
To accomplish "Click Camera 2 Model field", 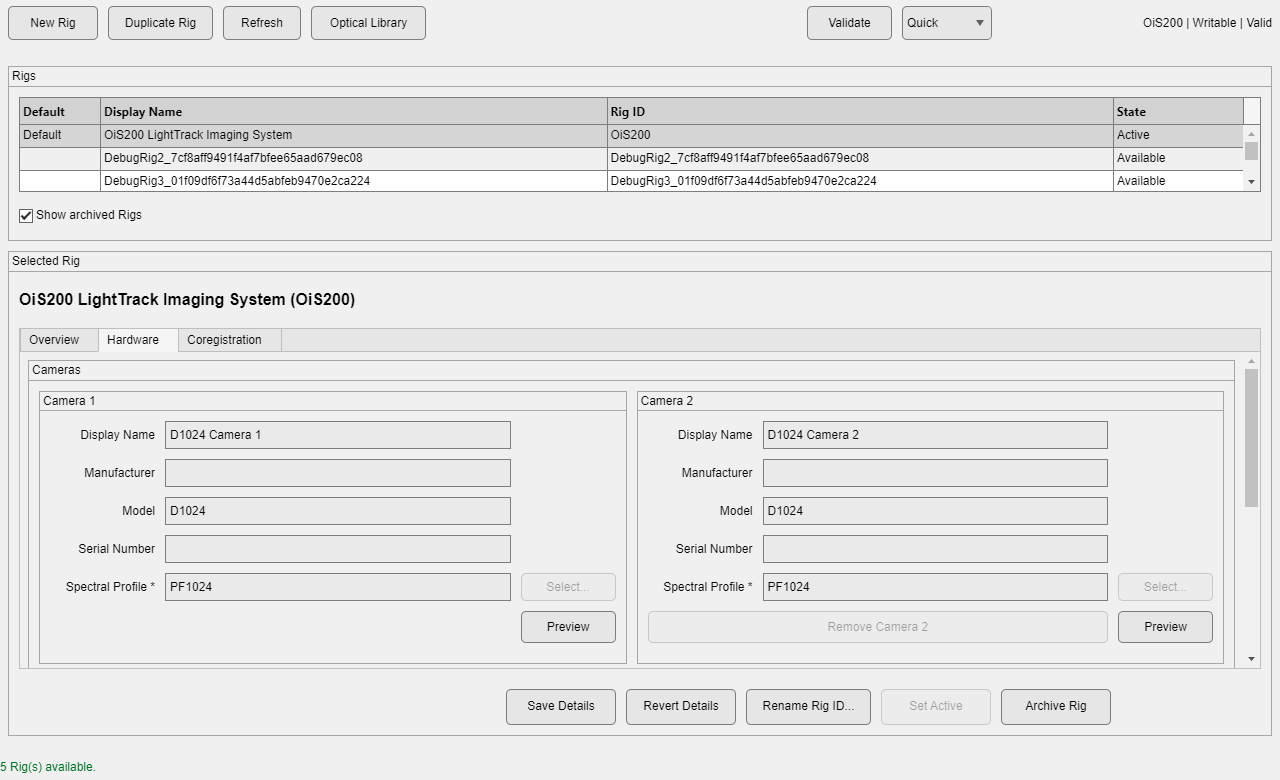I will [x=935, y=511].
